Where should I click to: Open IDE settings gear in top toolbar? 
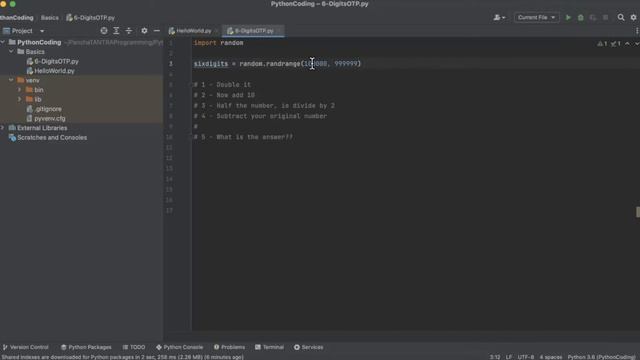tap(633, 18)
